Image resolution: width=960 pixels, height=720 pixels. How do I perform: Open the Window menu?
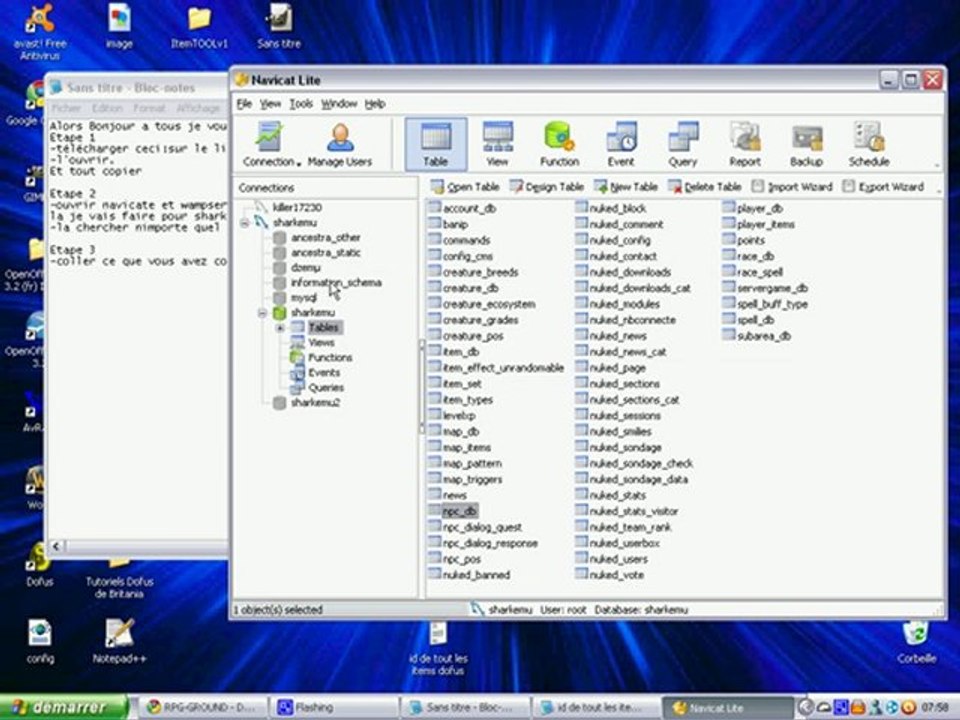(339, 103)
